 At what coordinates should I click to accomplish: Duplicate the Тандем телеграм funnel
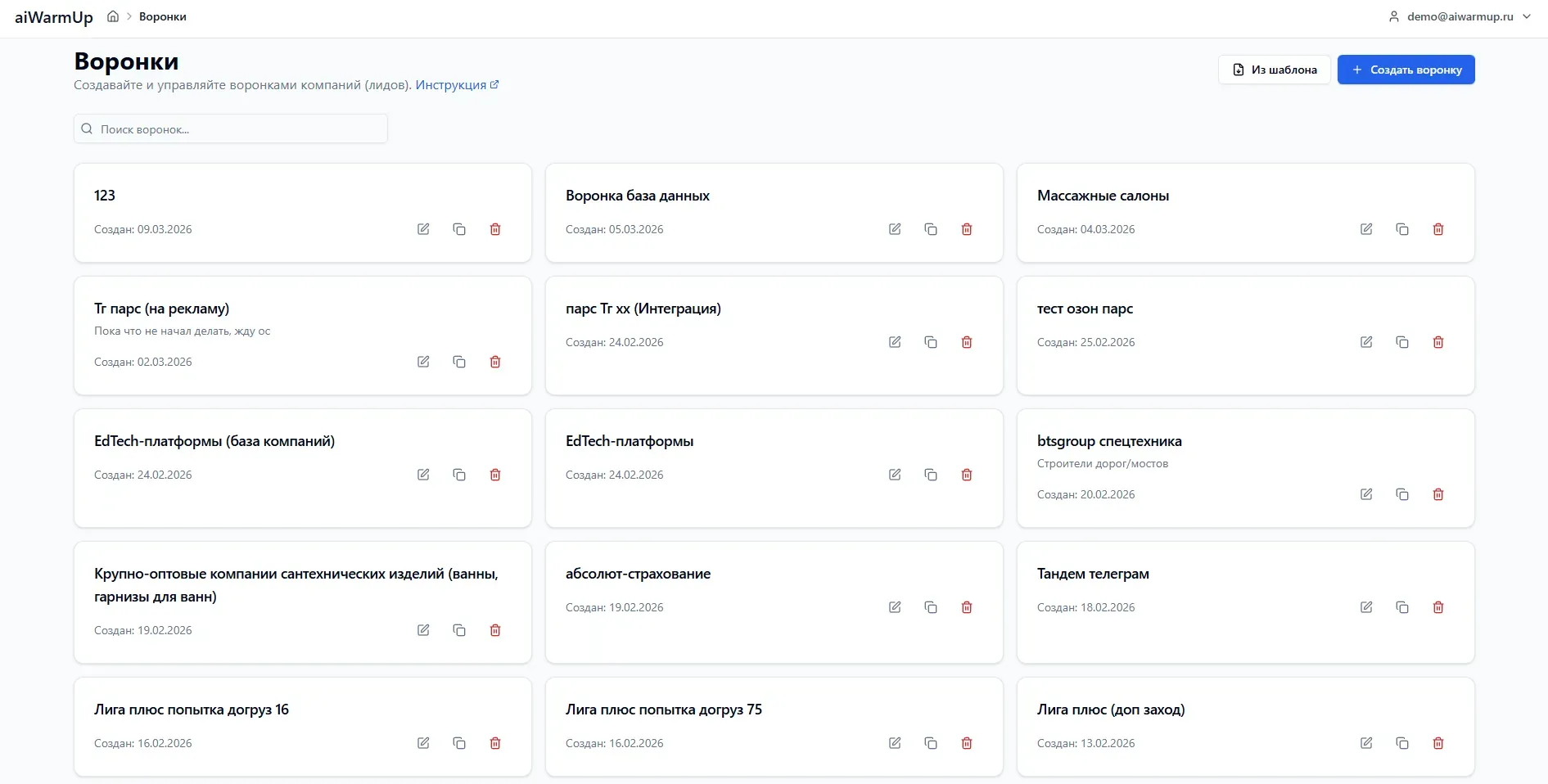[x=1402, y=607]
